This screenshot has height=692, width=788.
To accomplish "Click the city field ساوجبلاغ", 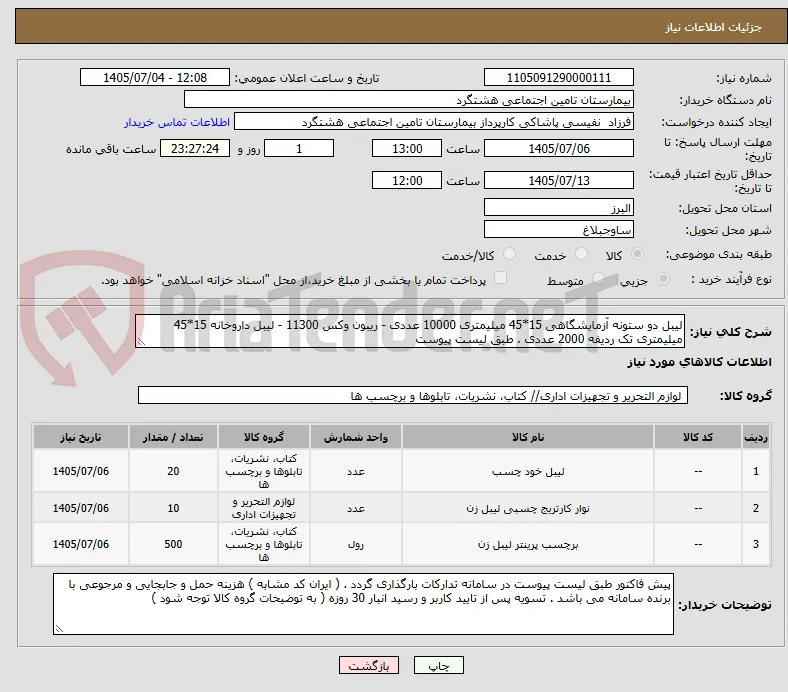I will 558,230.
